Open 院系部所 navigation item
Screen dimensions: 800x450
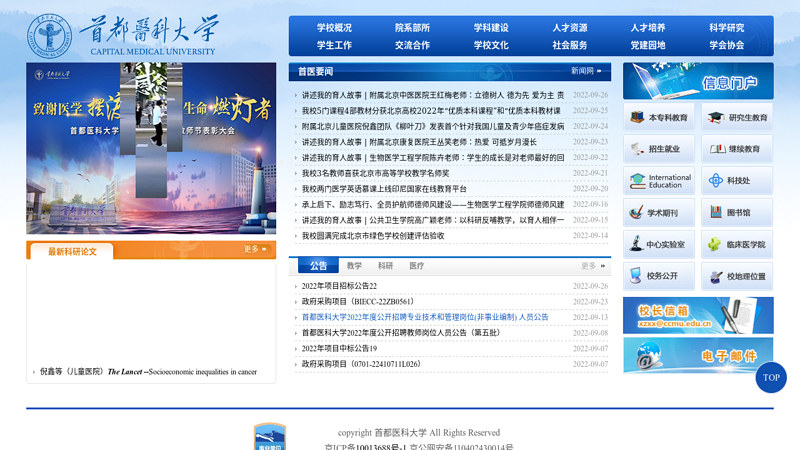point(412,28)
